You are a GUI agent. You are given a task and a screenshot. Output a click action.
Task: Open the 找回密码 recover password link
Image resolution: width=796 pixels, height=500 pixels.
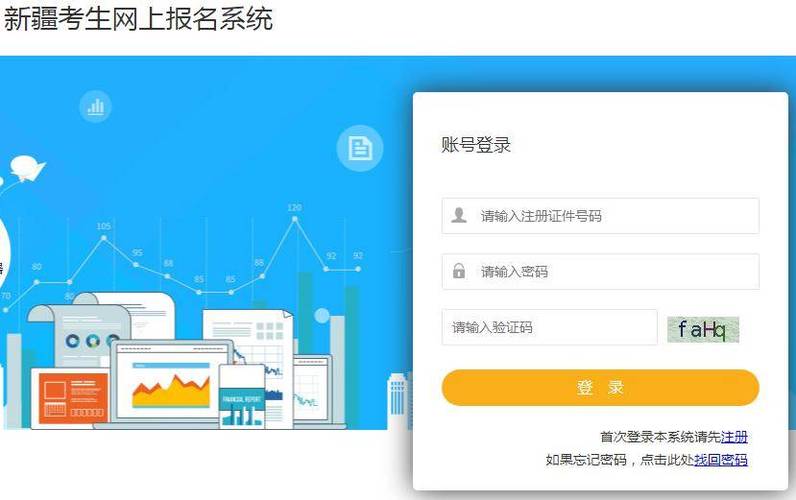coord(721,460)
